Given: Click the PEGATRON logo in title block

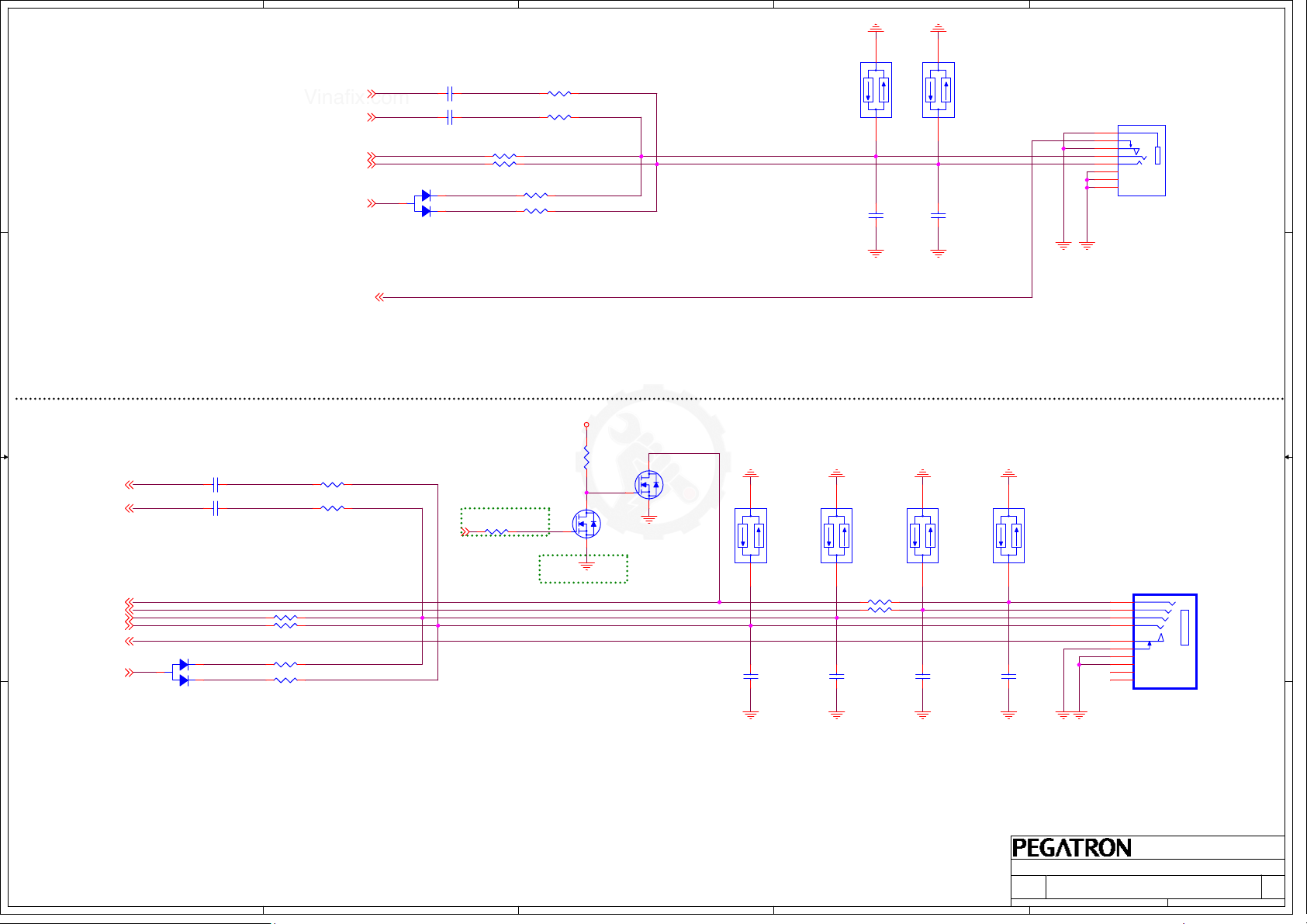Looking at the screenshot, I should [1071, 848].
